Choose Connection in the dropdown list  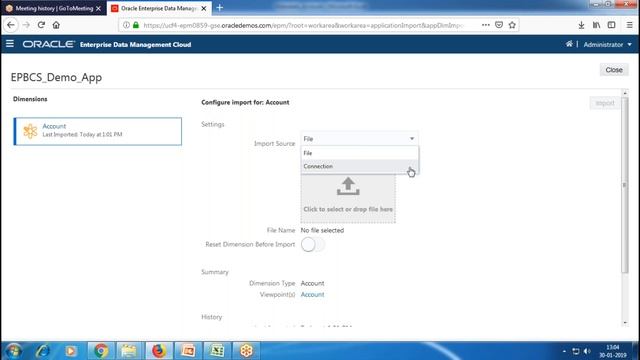[359, 167]
